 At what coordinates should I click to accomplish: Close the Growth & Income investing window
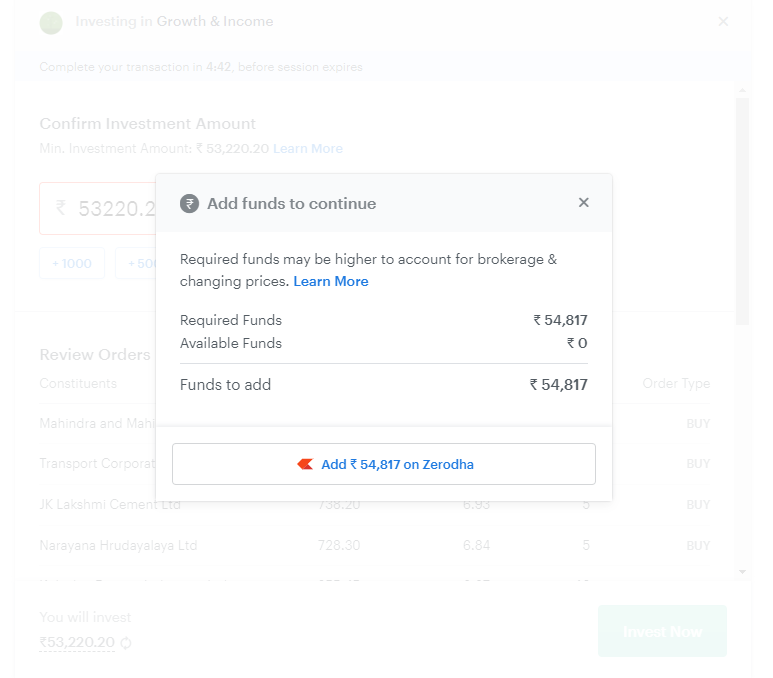tap(723, 22)
